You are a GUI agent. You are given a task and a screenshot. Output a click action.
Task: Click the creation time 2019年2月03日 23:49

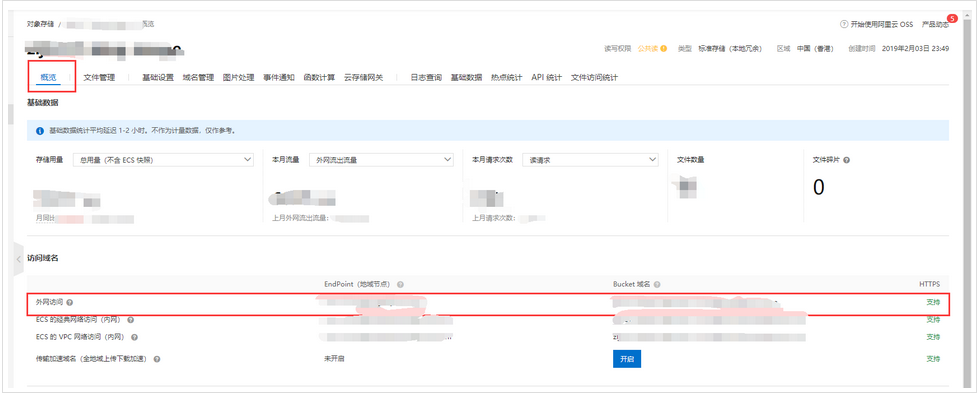915,48
